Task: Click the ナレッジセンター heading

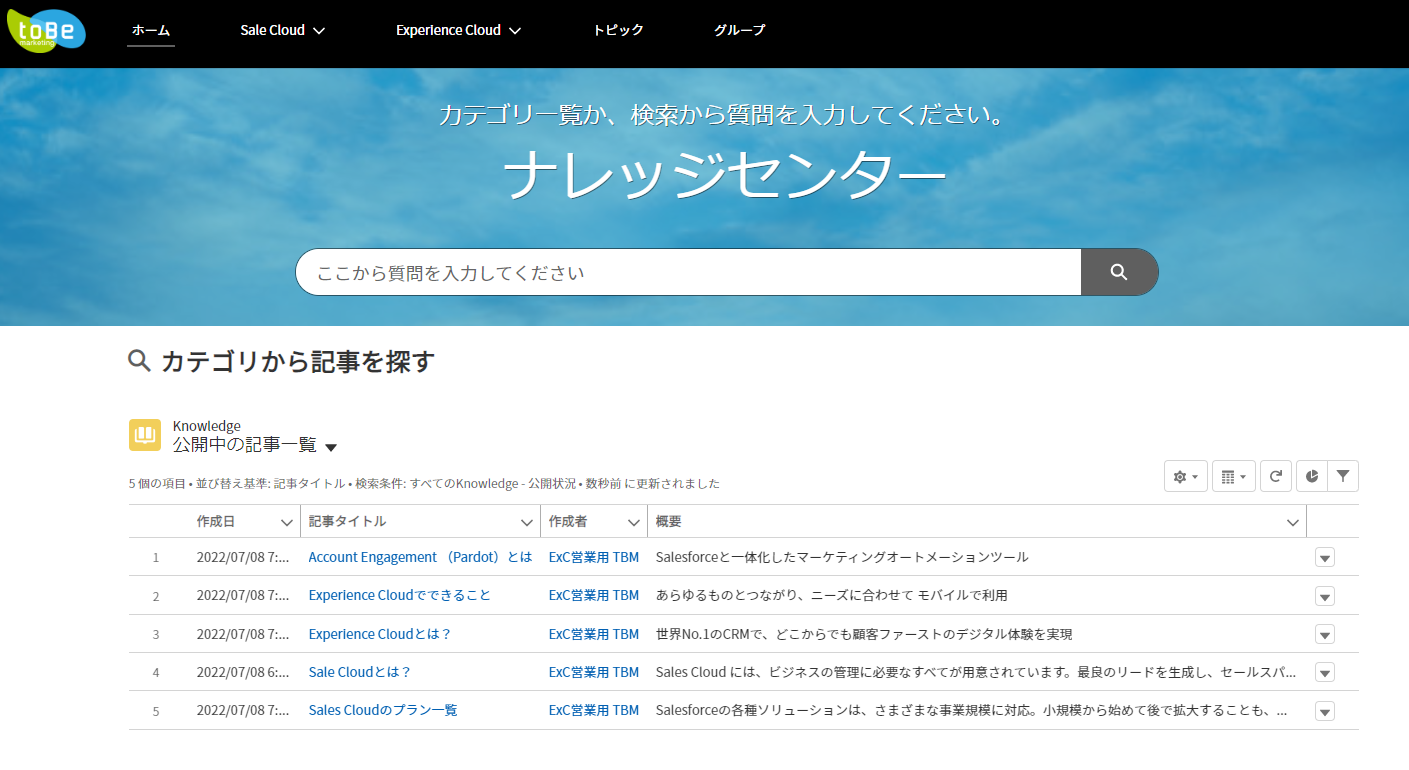Action: click(x=725, y=176)
